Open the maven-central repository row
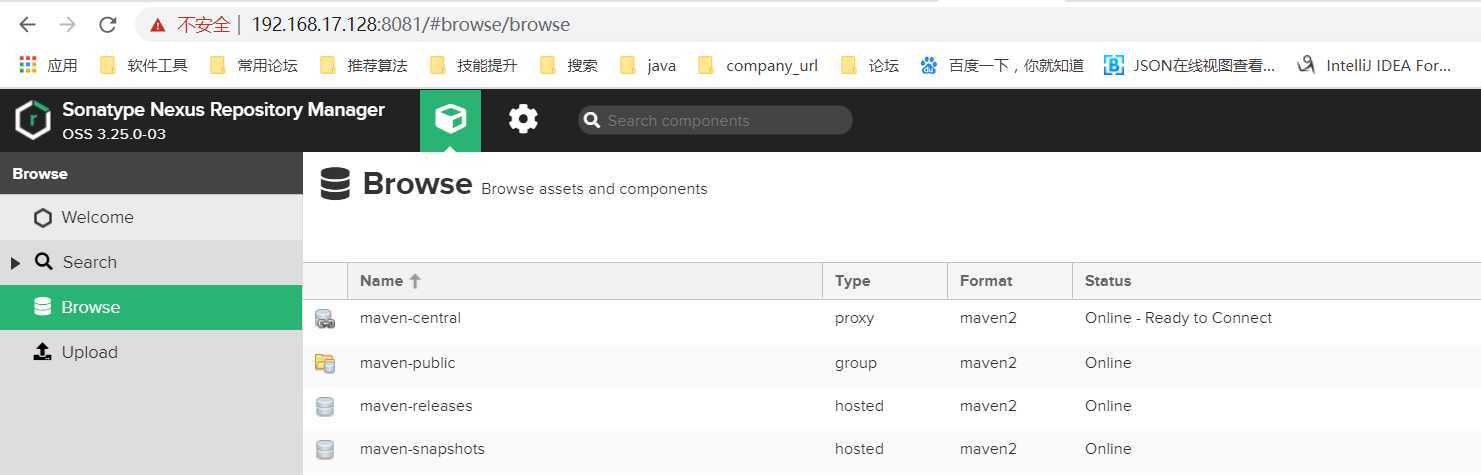This screenshot has height=475, width=1481. click(x=892, y=318)
